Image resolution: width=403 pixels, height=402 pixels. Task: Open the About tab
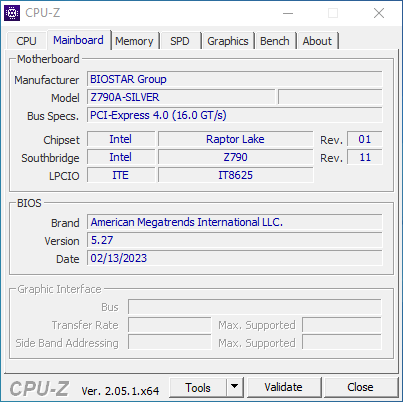click(x=317, y=41)
